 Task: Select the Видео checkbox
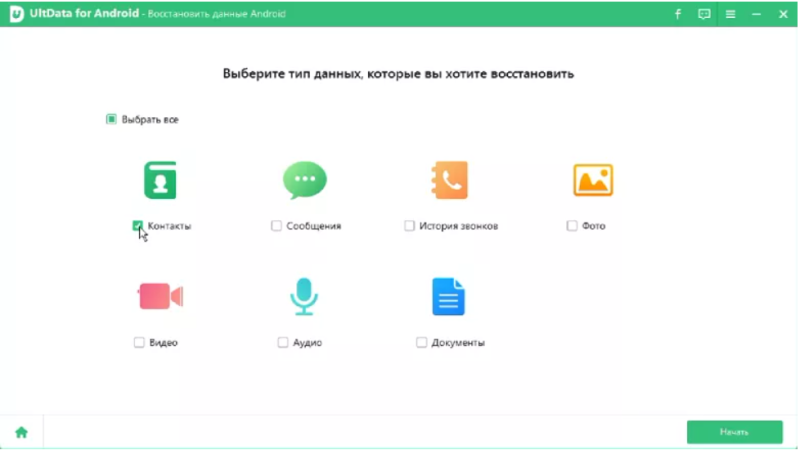click(139, 342)
